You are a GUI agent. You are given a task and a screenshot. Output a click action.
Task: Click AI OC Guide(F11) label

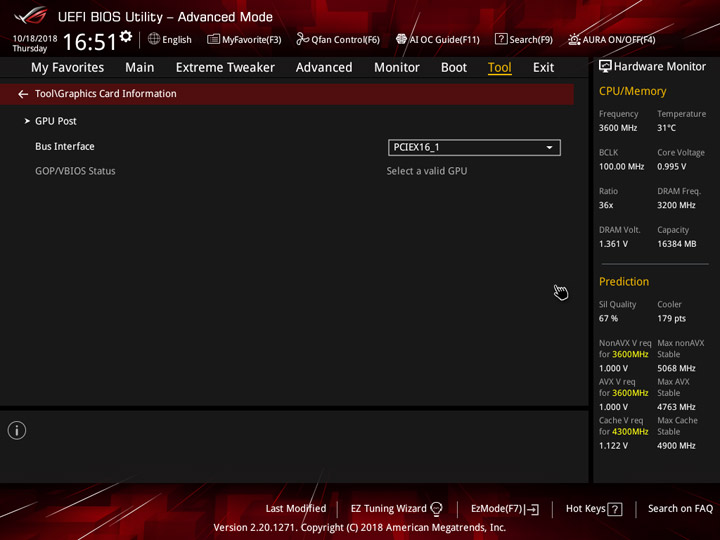tap(444, 39)
